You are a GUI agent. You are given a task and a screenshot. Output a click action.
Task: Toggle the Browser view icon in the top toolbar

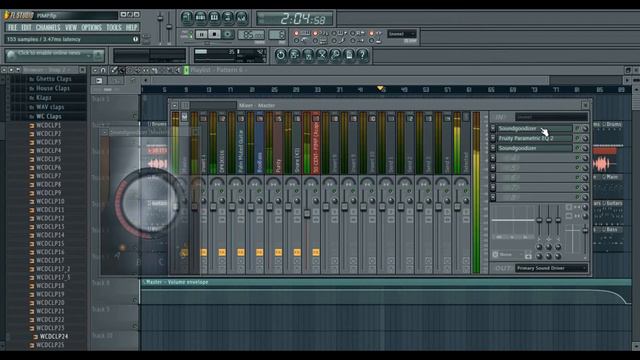point(228,18)
